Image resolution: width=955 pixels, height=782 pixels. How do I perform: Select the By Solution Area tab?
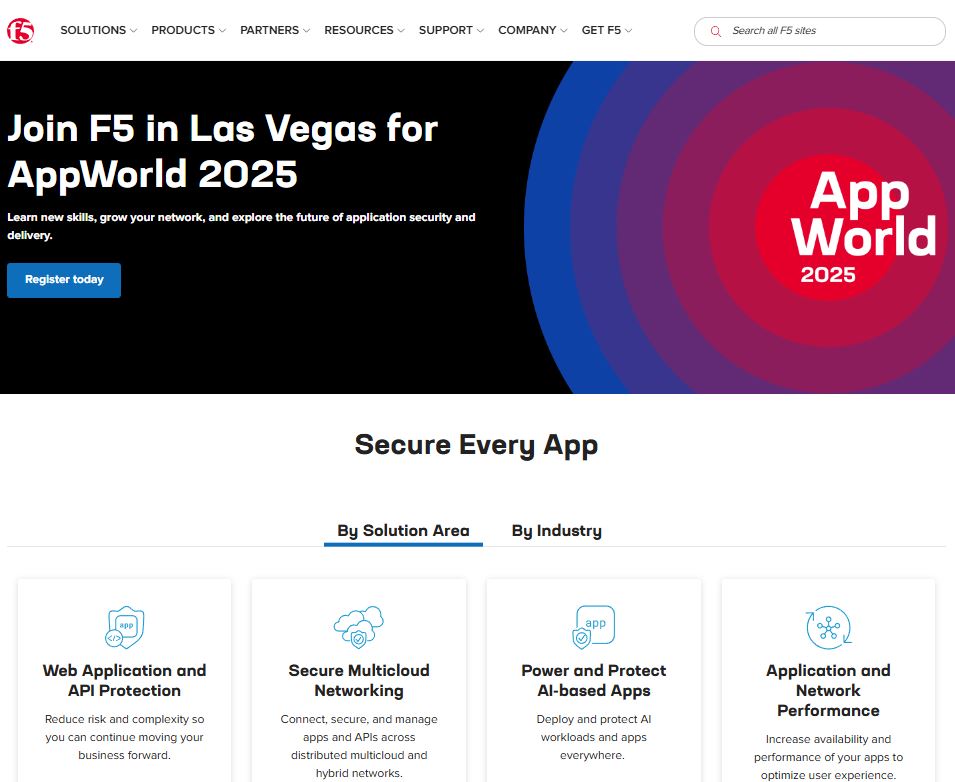tap(403, 530)
